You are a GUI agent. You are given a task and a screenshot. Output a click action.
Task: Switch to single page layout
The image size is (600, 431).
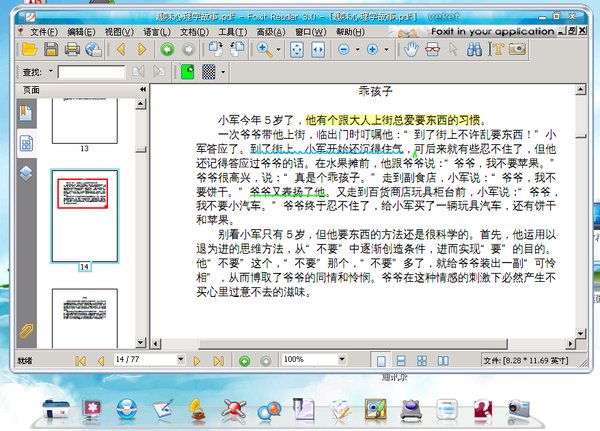click(x=381, y=361)
